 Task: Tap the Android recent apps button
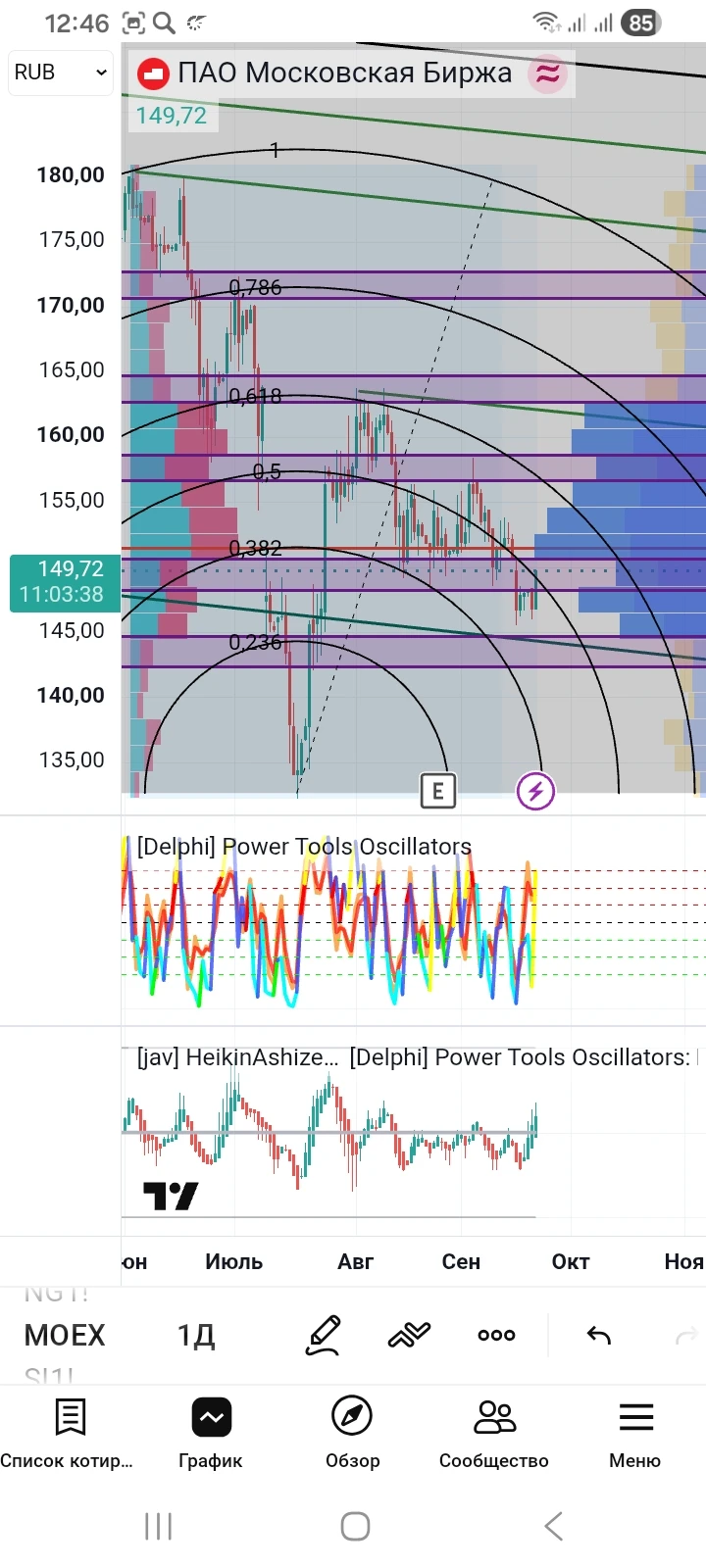(x=158, y=1526)
